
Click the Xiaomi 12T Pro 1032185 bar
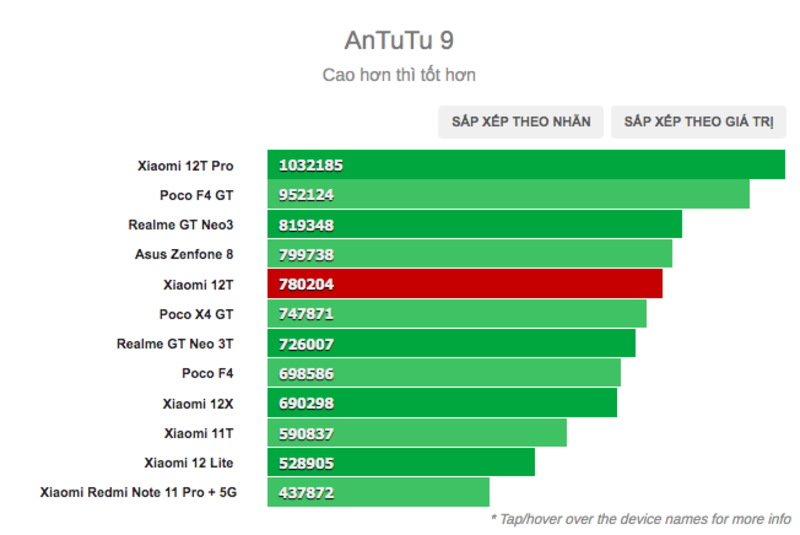tap(525, 165)
